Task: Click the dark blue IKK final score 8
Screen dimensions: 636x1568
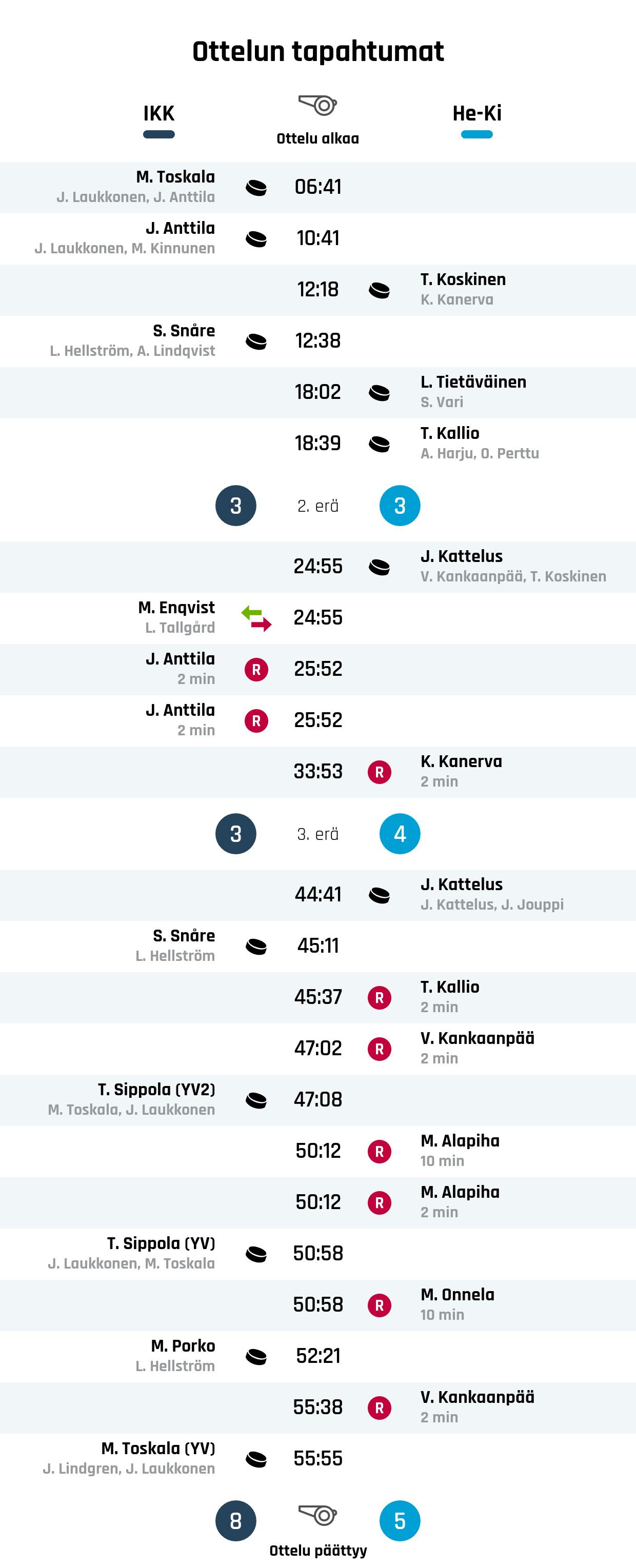Action: click(235, 1520)
